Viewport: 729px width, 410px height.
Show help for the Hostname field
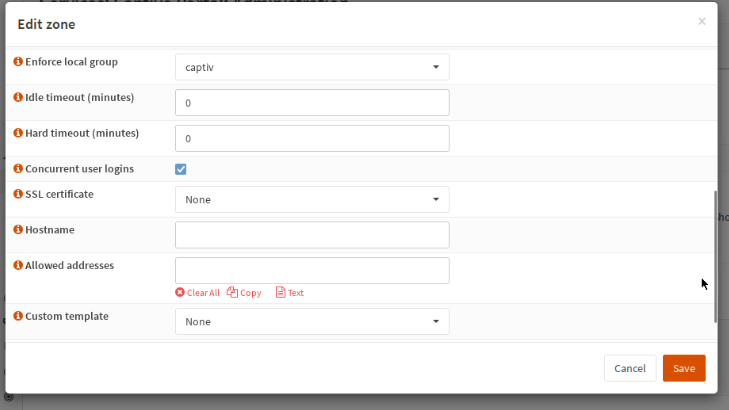pyautogui.click(x=18, y=230)
